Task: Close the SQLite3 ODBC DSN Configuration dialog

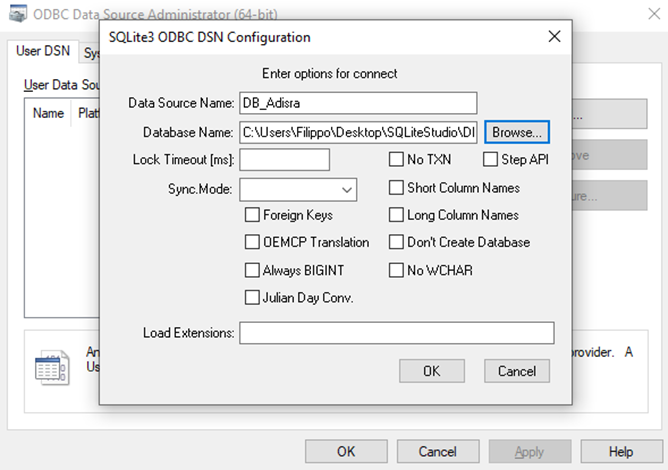Action: pyautogui.click(x=554, y=37)
